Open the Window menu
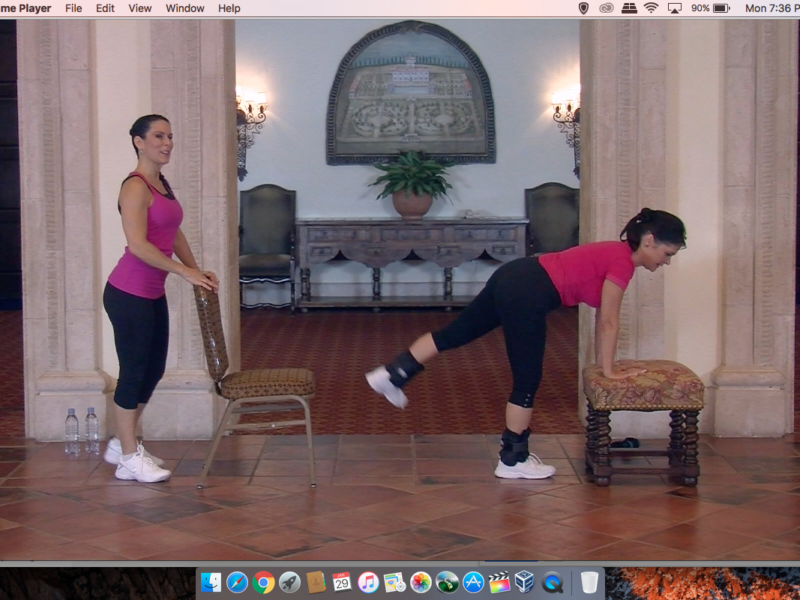The height and width of the screenshot is (600, 800). pos(184,8)
